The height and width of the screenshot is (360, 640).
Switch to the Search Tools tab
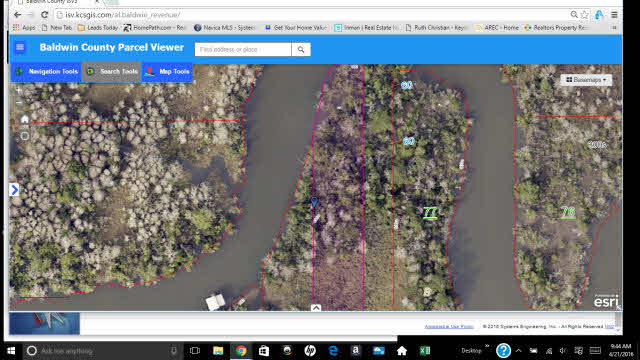(x=112, y=71)
